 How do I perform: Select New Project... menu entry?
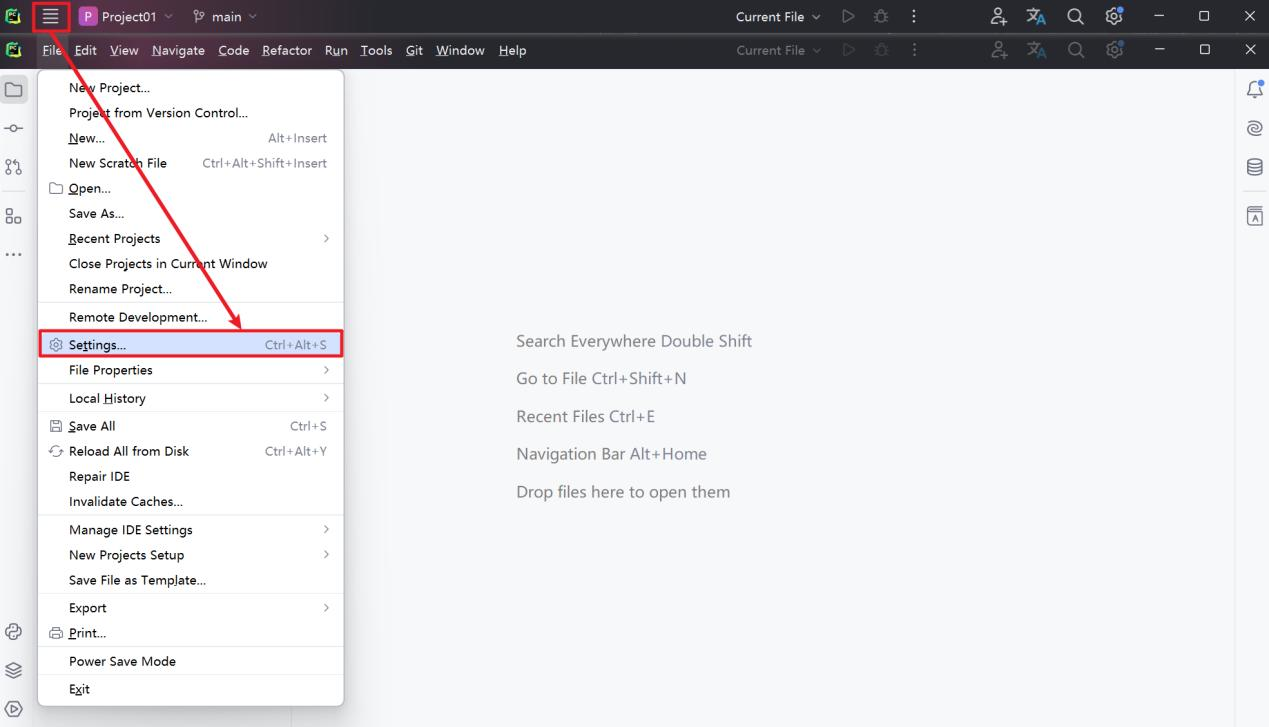tap(190, 88)
